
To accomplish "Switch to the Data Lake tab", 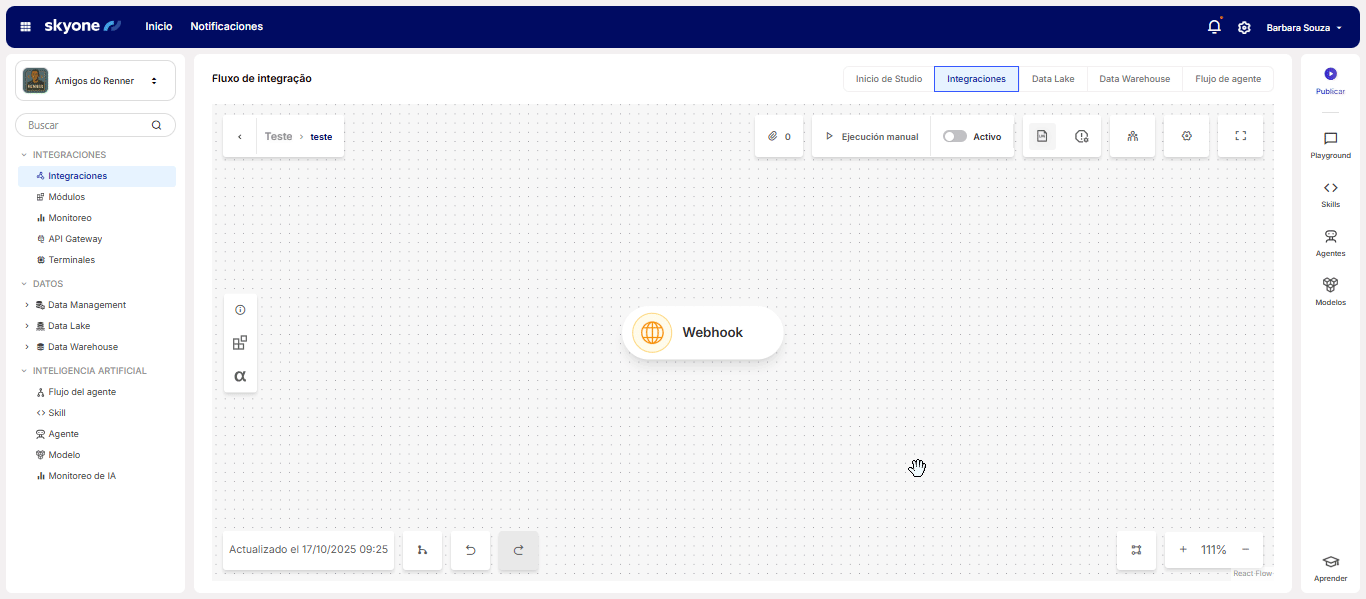I will pyautogui.click(x=1052, y=79).
